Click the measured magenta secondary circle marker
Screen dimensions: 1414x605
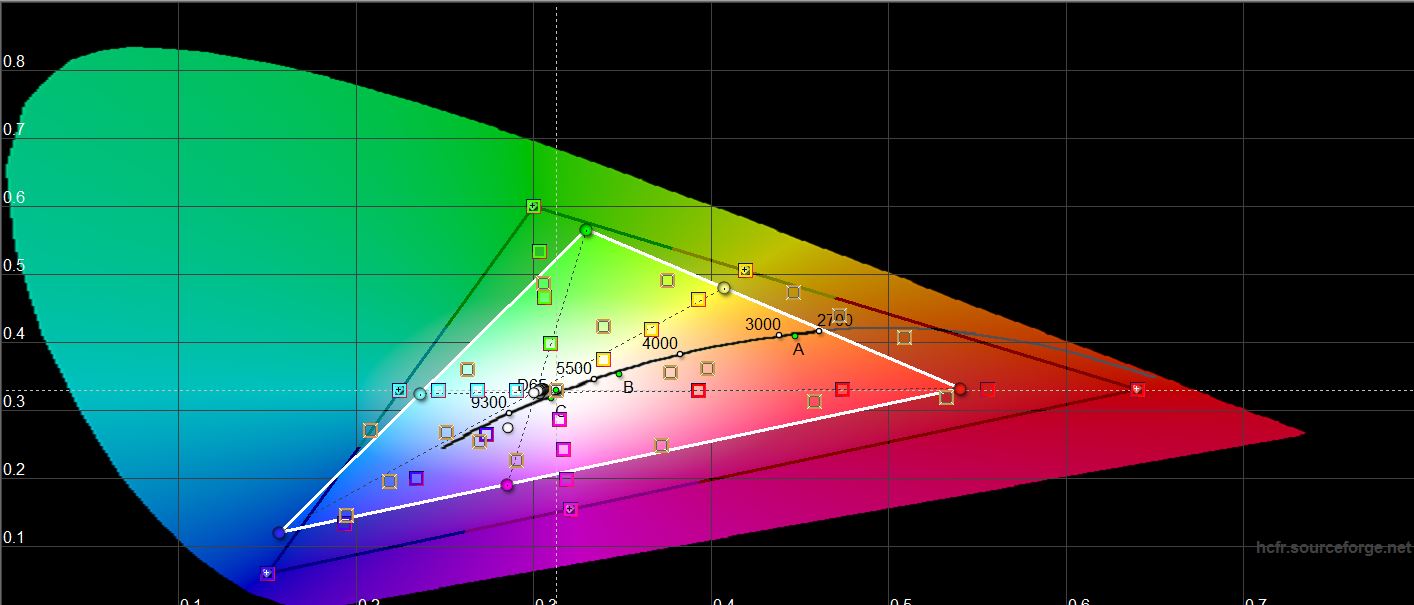(507, 485)
